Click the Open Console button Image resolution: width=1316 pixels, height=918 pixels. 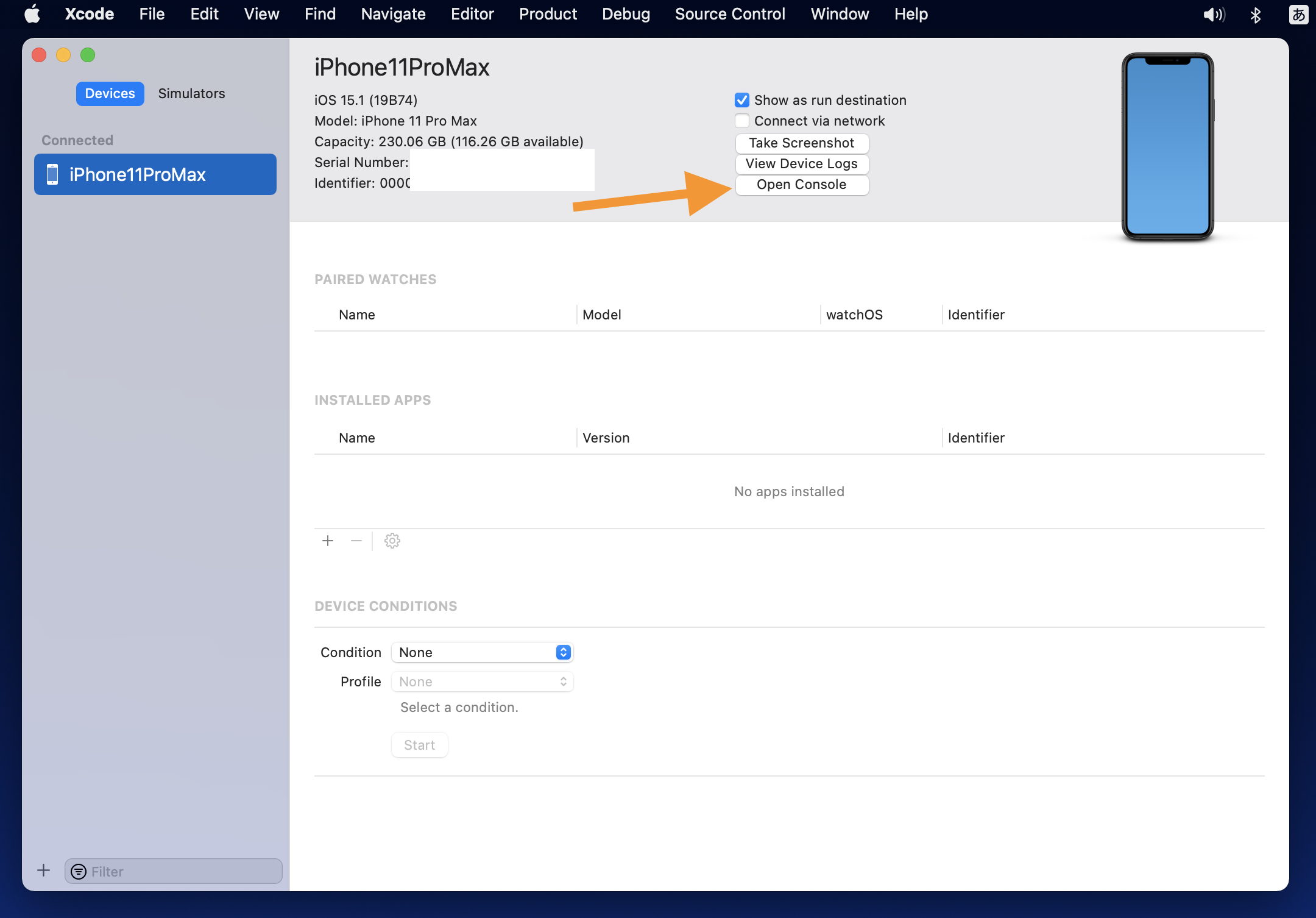pyautogui.click(x=802, y=185)
